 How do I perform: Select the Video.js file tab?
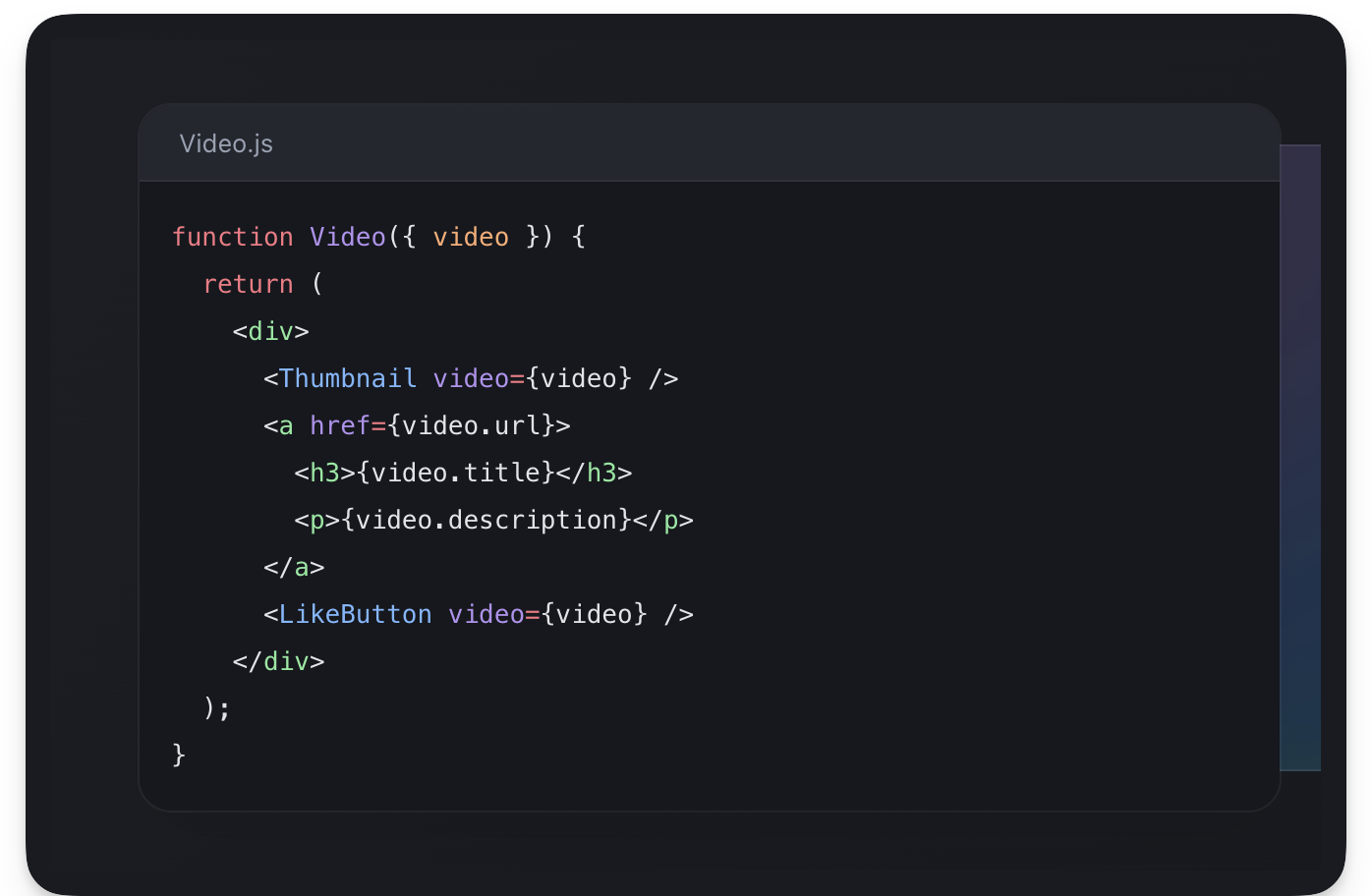pyautogui.click(x=226, y=143)
